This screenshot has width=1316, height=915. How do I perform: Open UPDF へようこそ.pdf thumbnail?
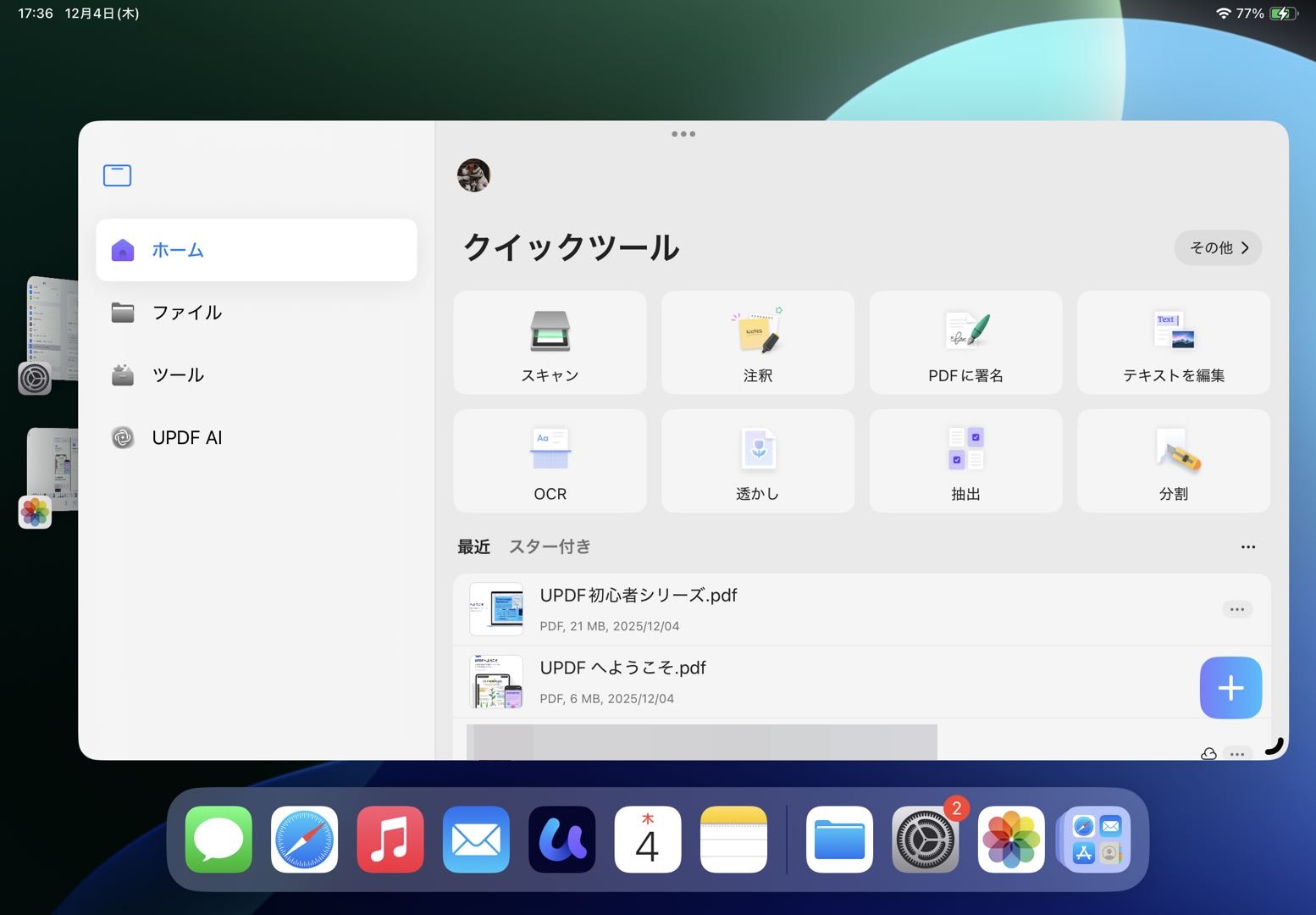496,681
